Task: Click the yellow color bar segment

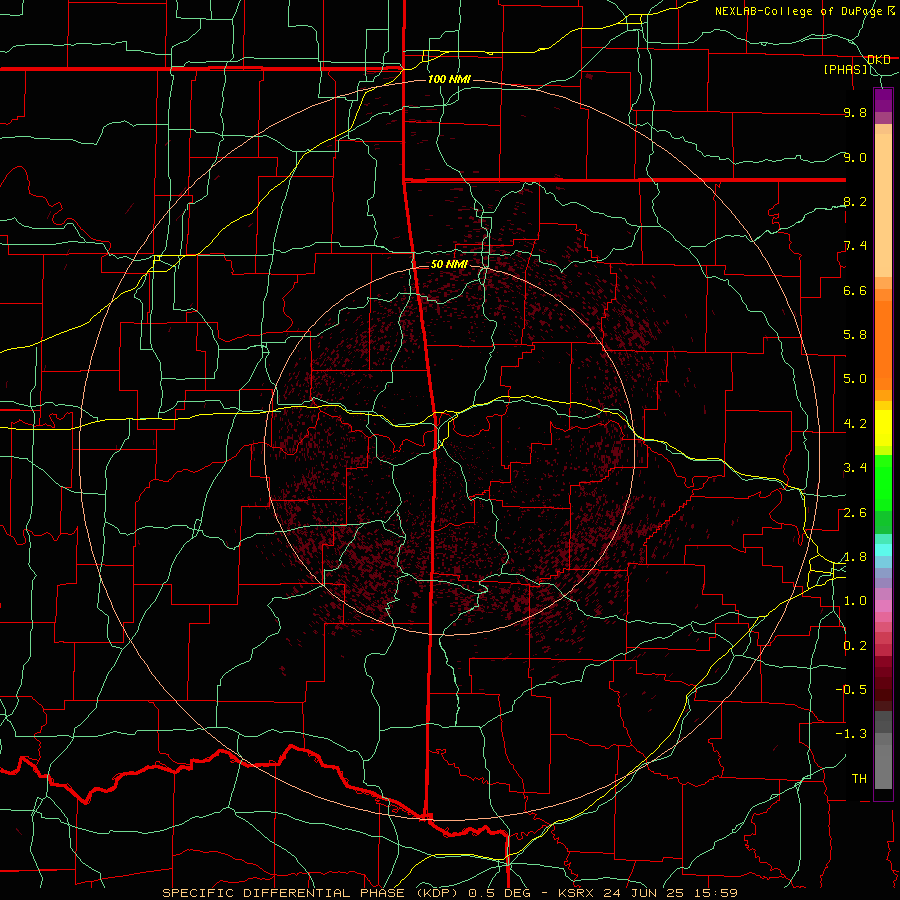Action: click(x=883, y=428)
